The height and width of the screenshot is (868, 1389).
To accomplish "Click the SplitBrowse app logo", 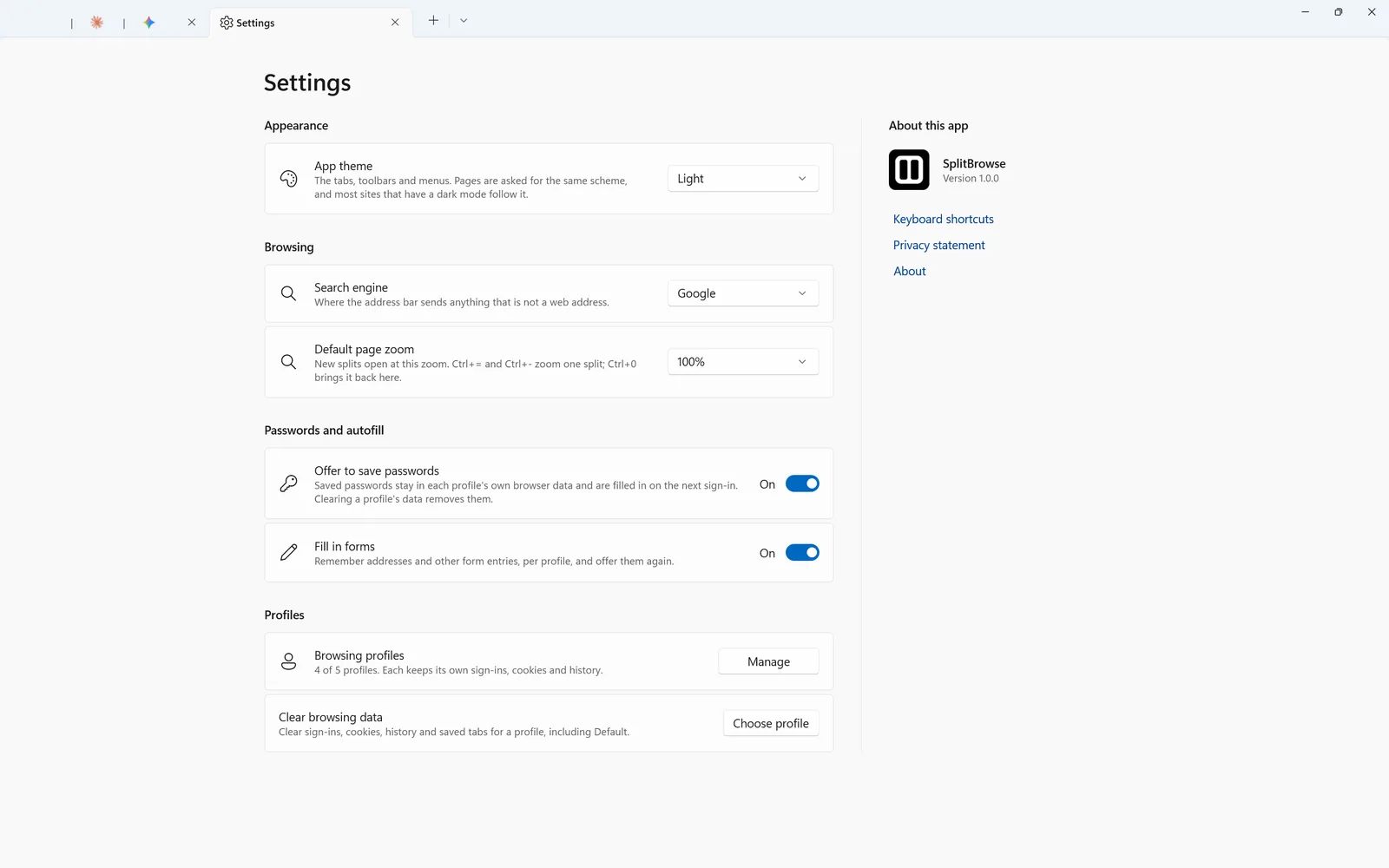I will 909,169.
